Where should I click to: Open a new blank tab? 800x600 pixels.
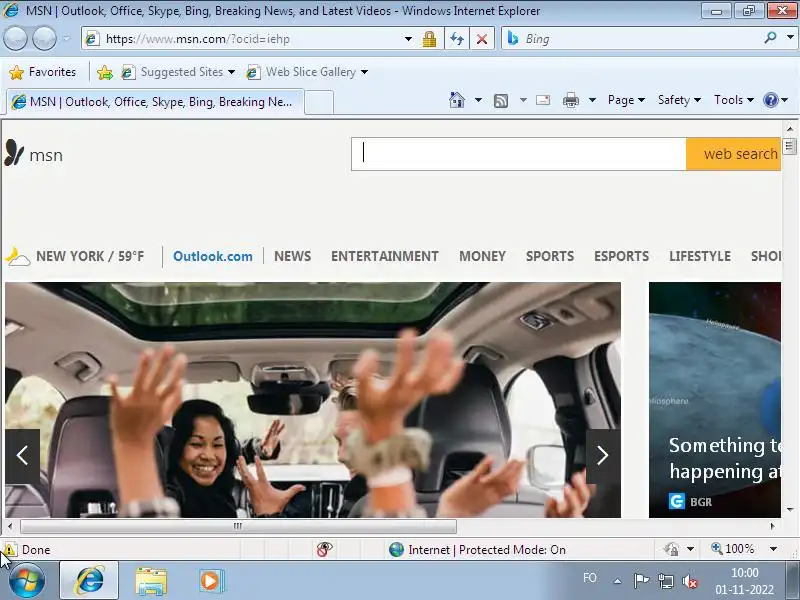click(x=319, y=102)
